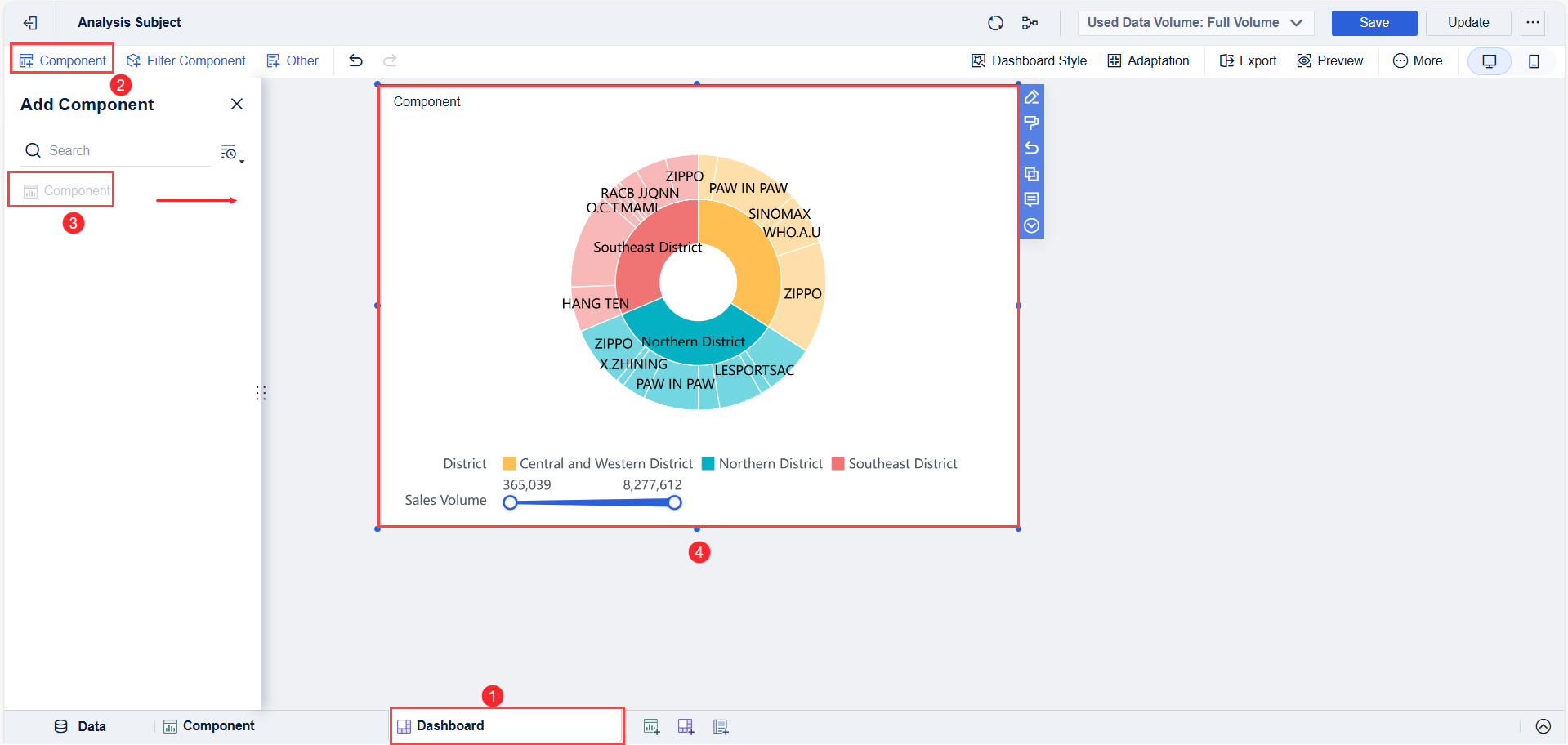Open Dashboard Style settings
The width and height of the screenshot is (1568, 745).
point(1029,60)
